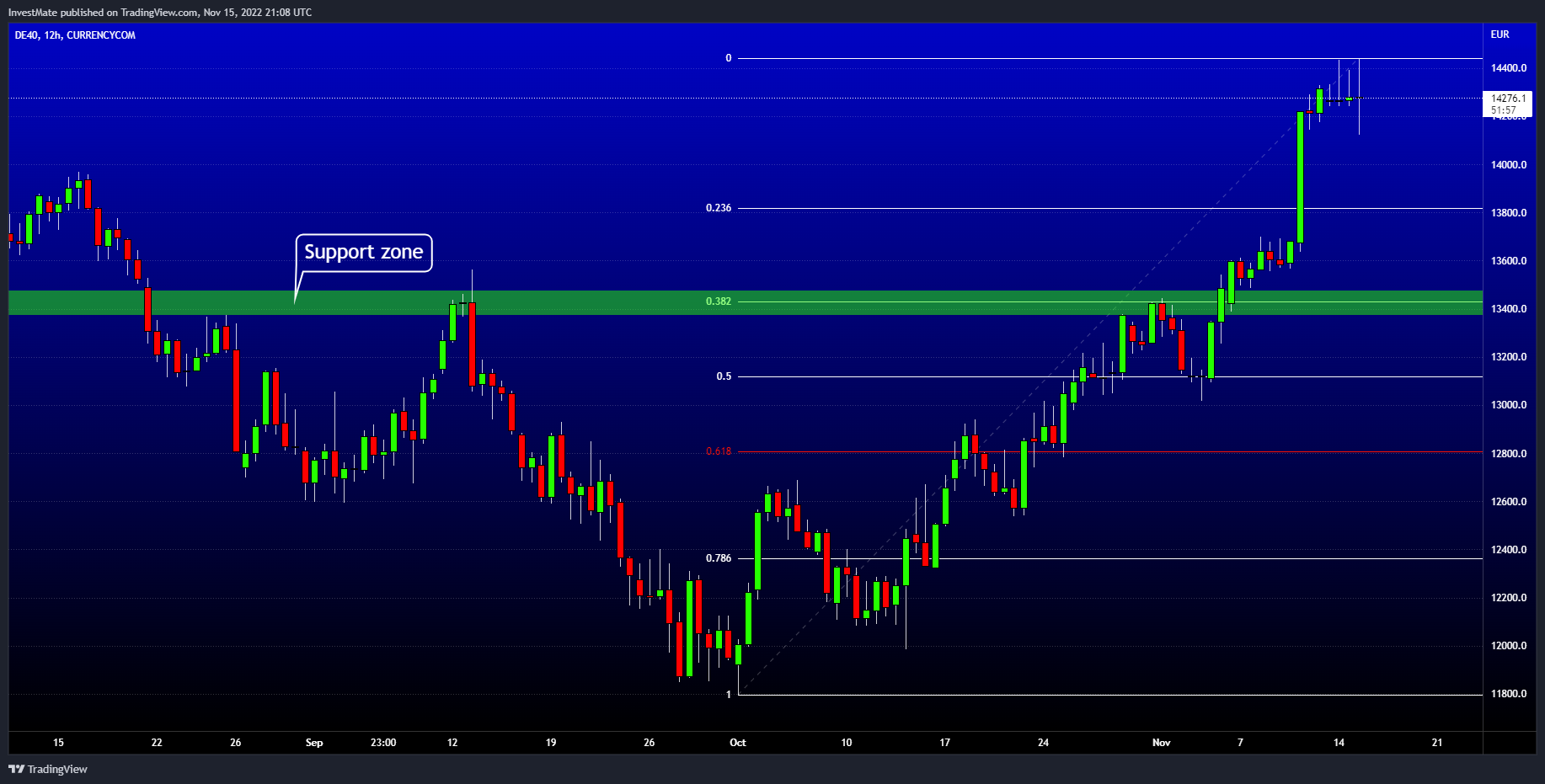Click the 23:00 label on time axis

coord(383,743)
